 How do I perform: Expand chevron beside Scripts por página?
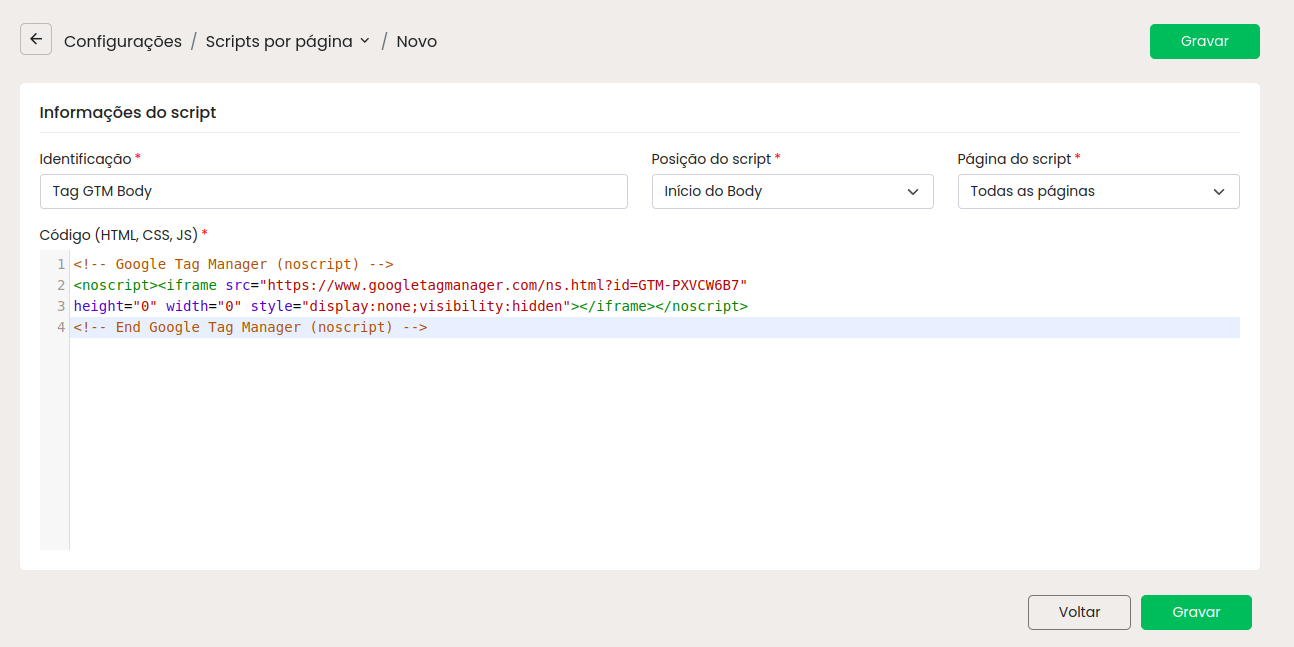click(x=365, y=41)
